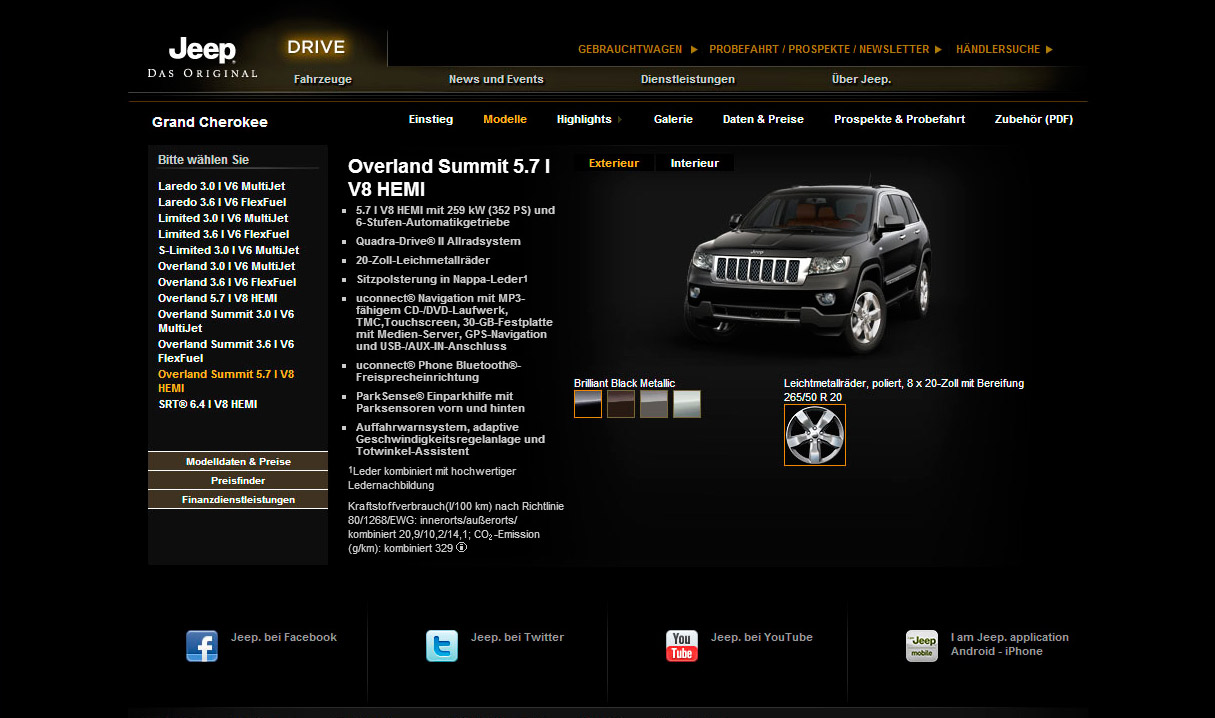Image resolution: width=1215 pixels, height=718 pixels.
Task: Click the Jeep YouTube icon
Action: pyautogui.click(x=682, y=646)
